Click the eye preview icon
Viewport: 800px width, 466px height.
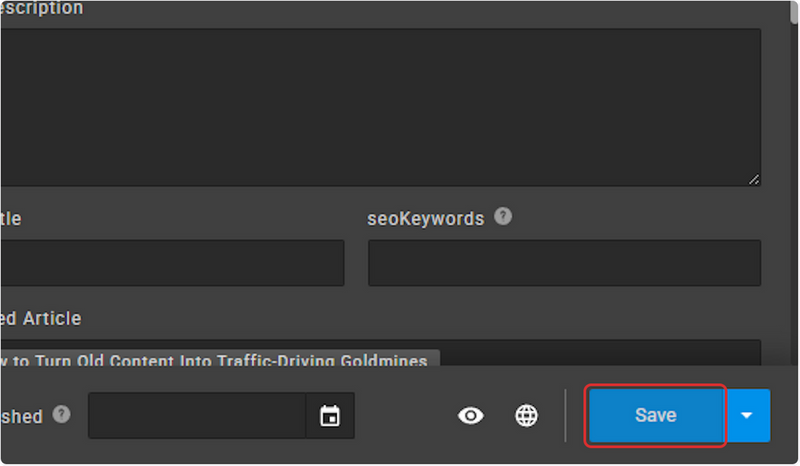(x=470, y=415)
